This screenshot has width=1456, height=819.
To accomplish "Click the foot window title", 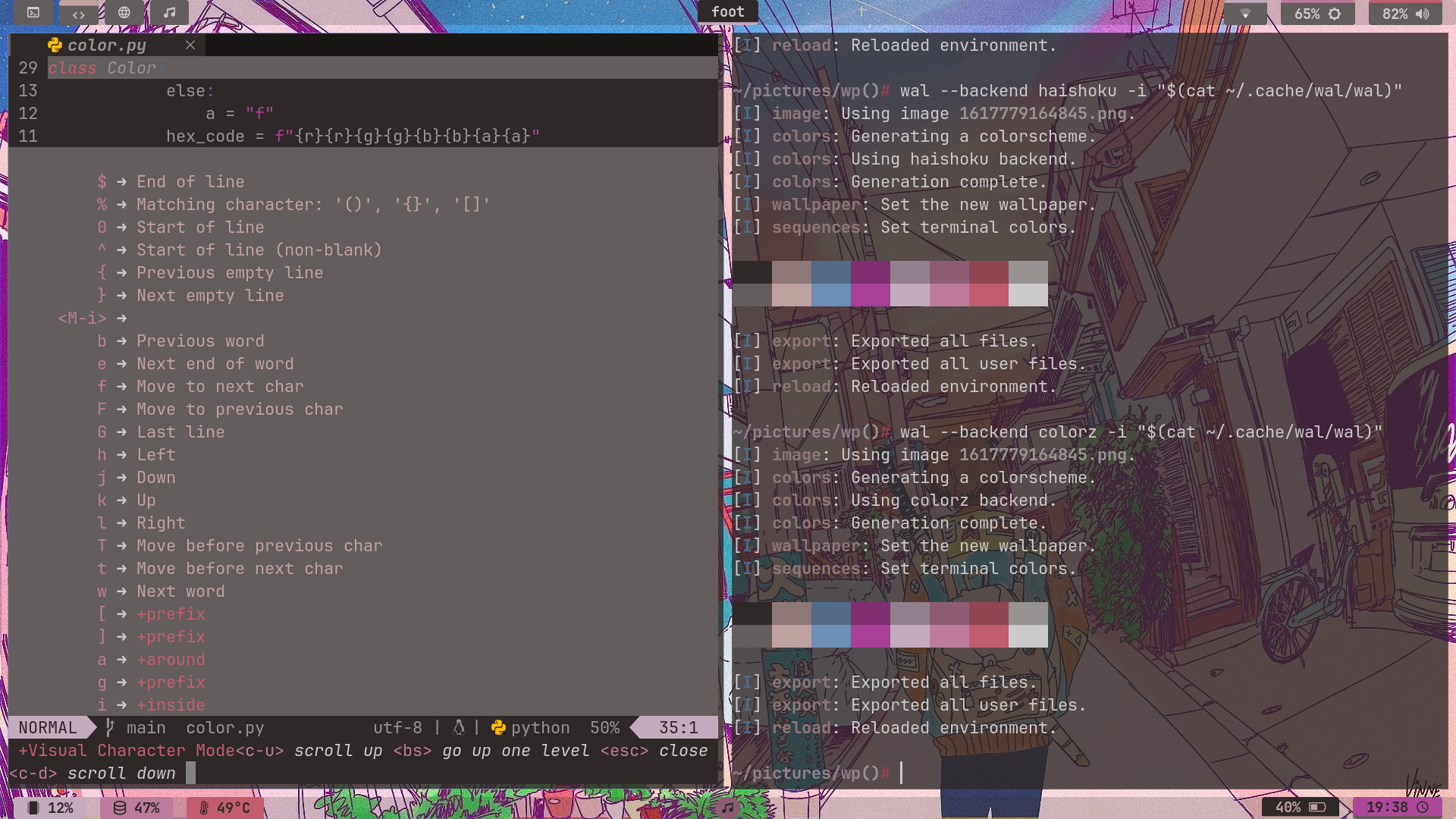I will 727,11.
